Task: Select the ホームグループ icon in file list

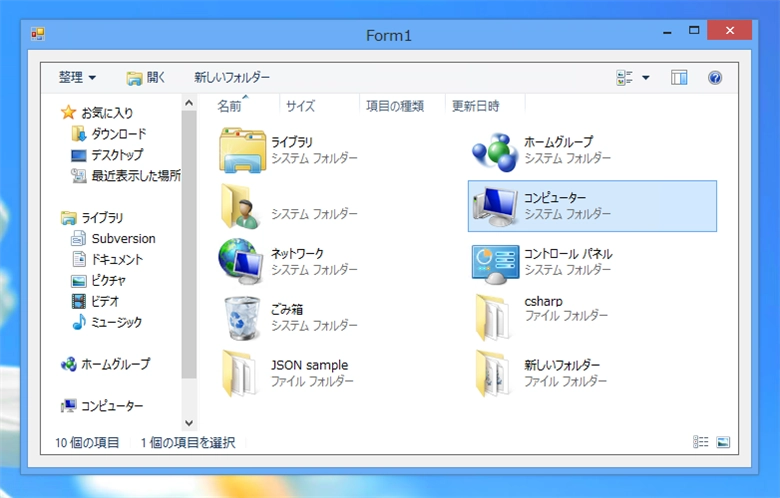Action: (495, 152)
